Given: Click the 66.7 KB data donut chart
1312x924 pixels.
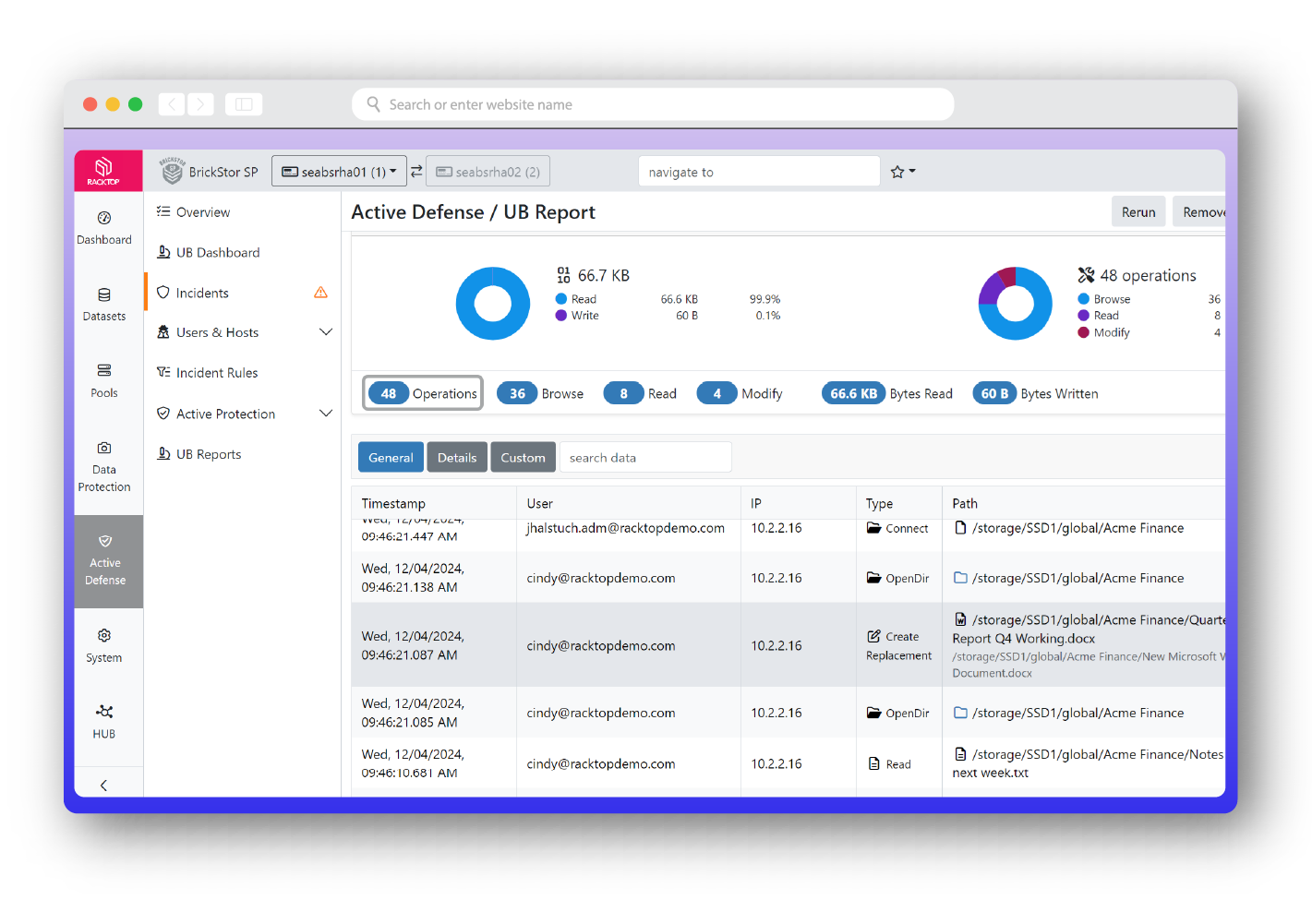Looking at the screenshot, I should 493,304.
